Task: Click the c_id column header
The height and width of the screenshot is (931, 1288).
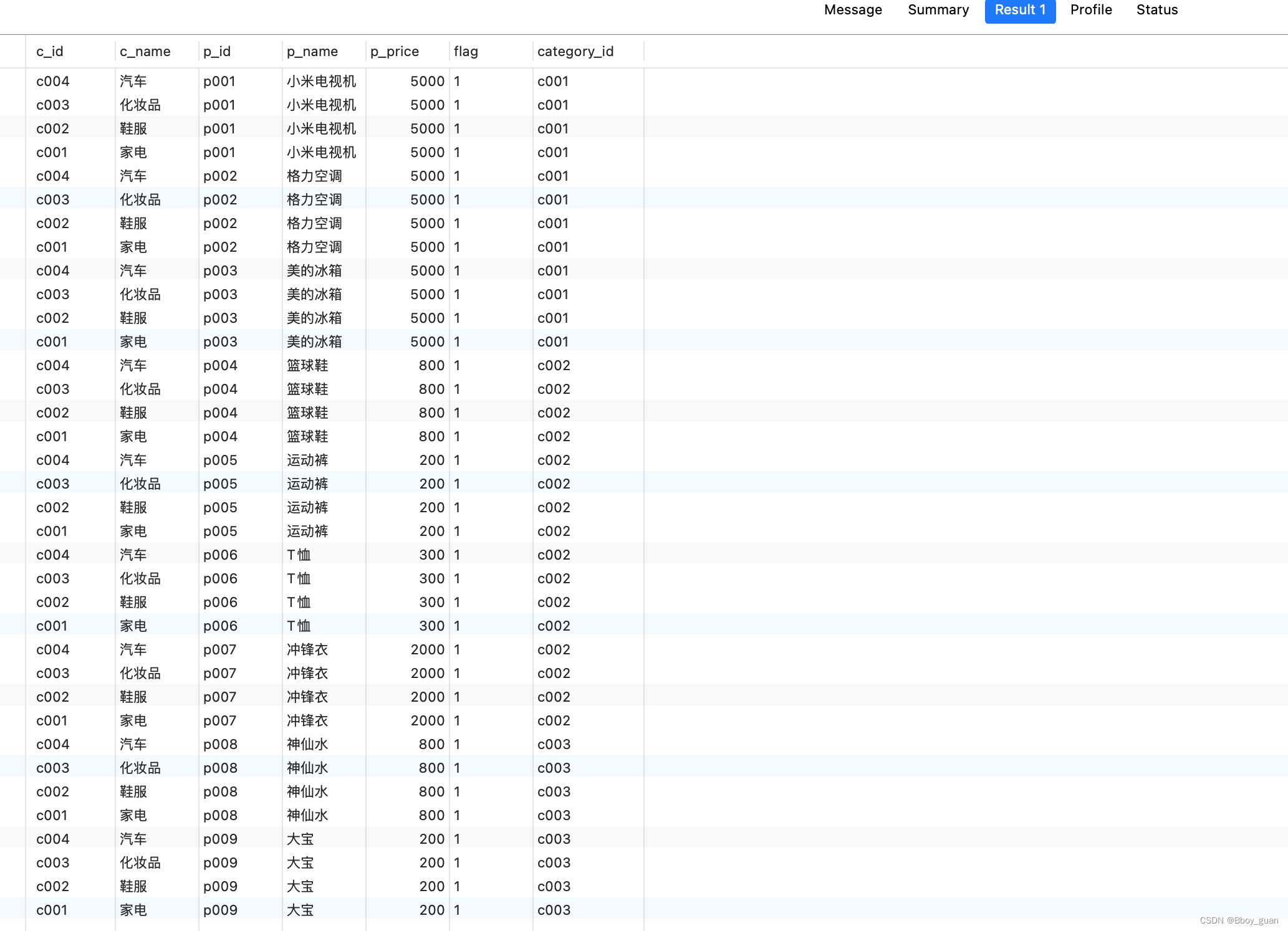Action: point(50,52)
